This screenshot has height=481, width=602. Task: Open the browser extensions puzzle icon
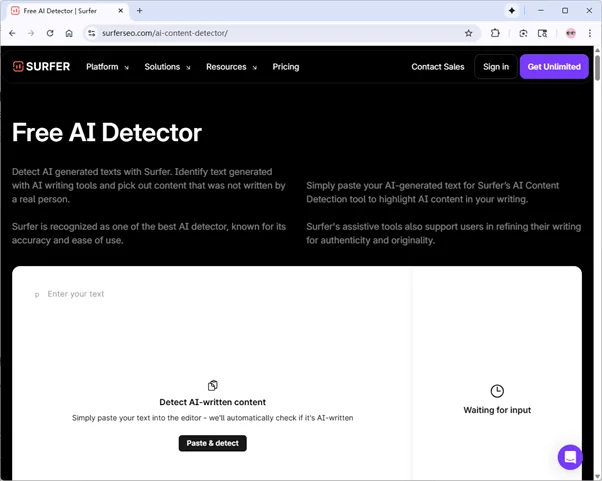495,33
